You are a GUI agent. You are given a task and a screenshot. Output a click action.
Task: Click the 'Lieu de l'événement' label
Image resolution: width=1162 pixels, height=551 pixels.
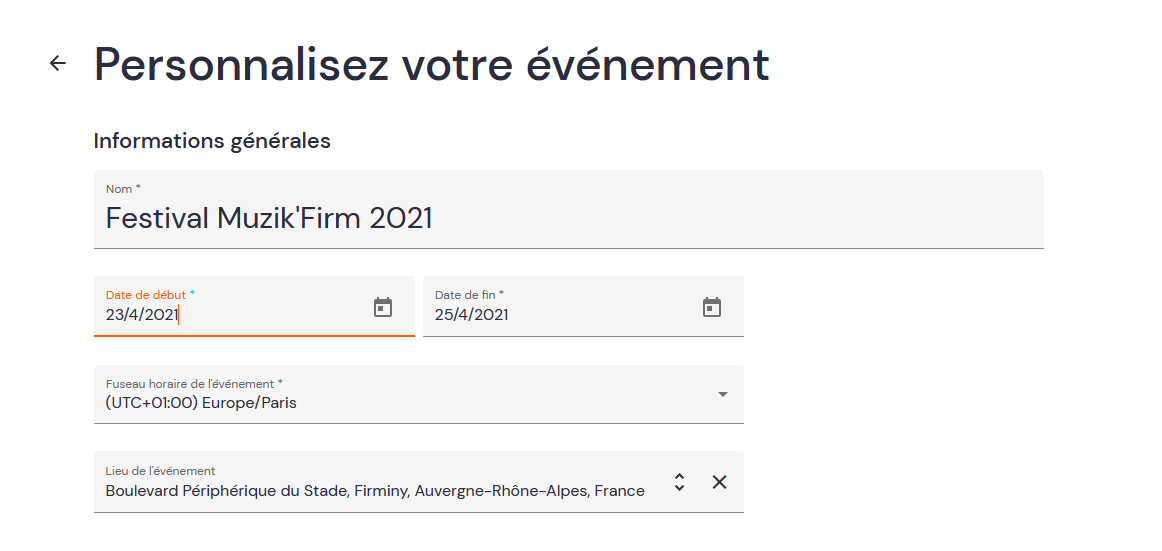point(161,471)
